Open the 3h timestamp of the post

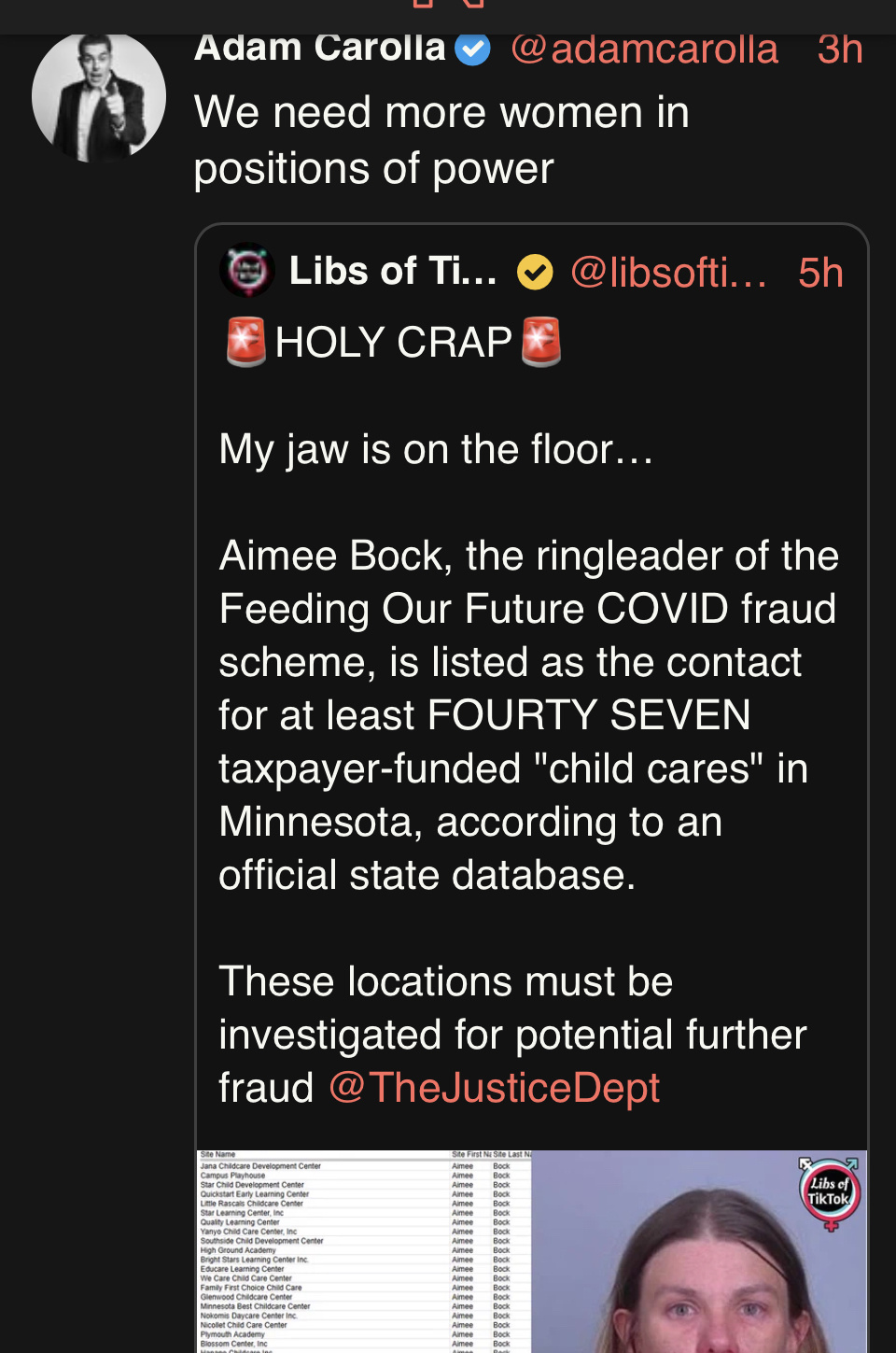pos(839,49)
